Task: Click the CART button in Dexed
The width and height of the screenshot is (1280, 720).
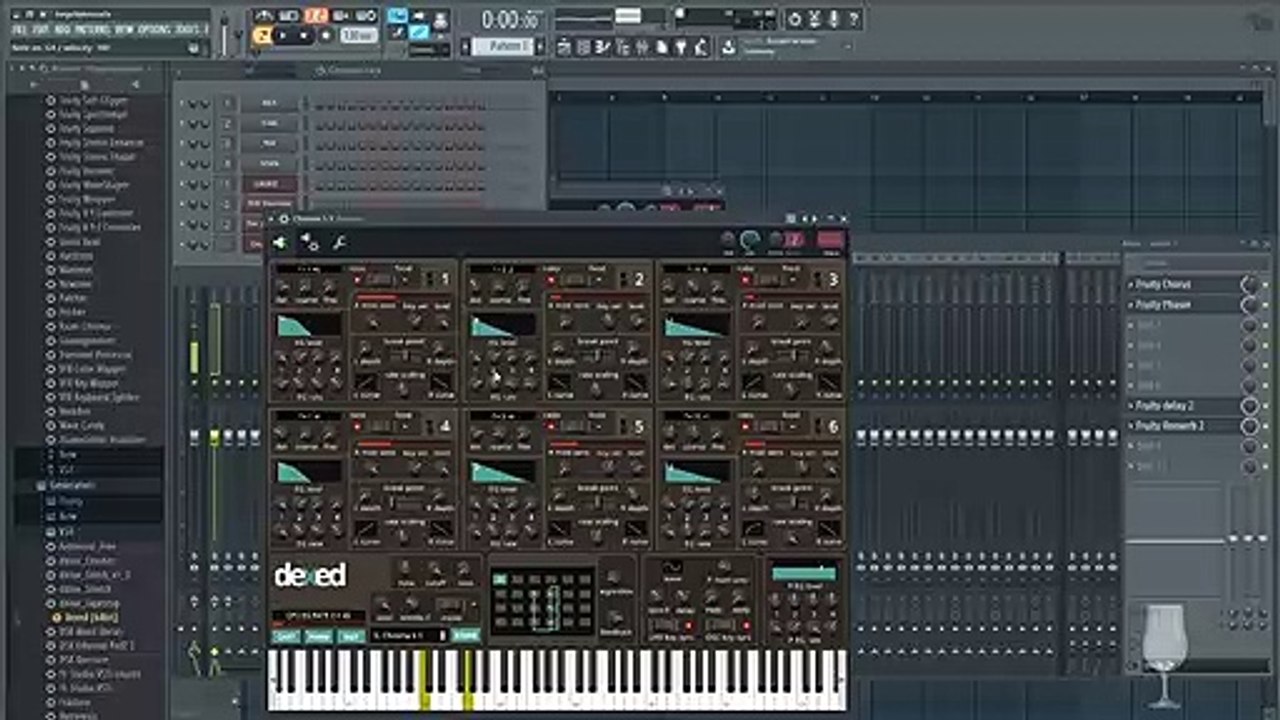Action: point(287,636)
